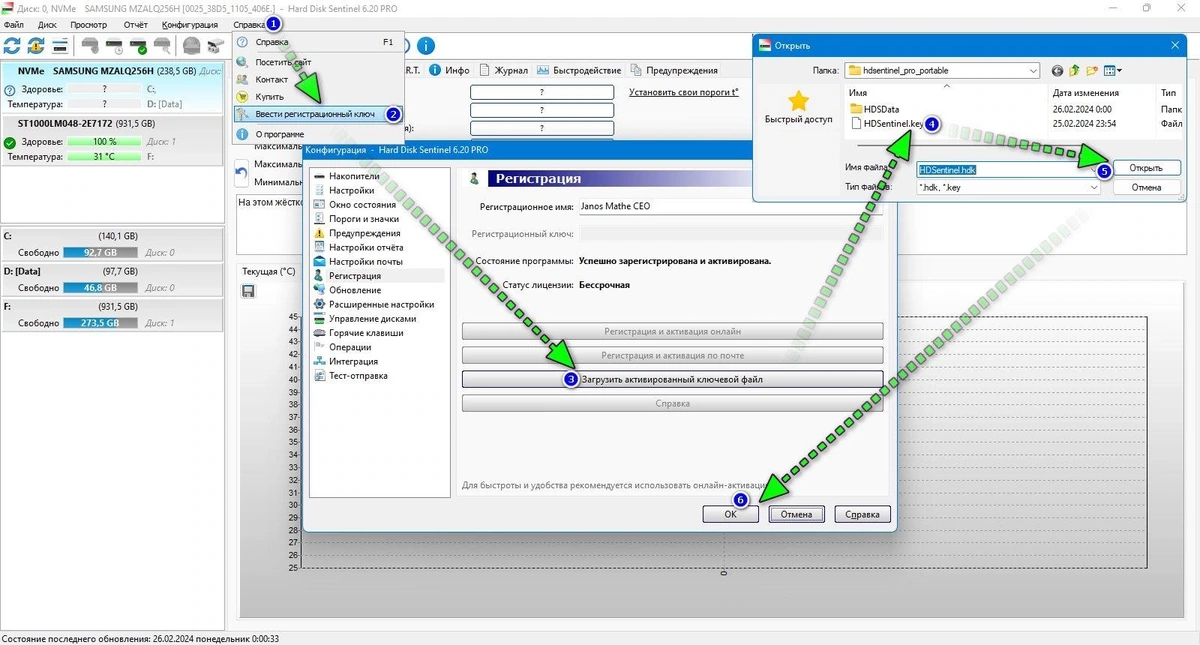Click the Refresh disk data toolbar icon
1200x645 pixels.
click(x=12, y=45)
